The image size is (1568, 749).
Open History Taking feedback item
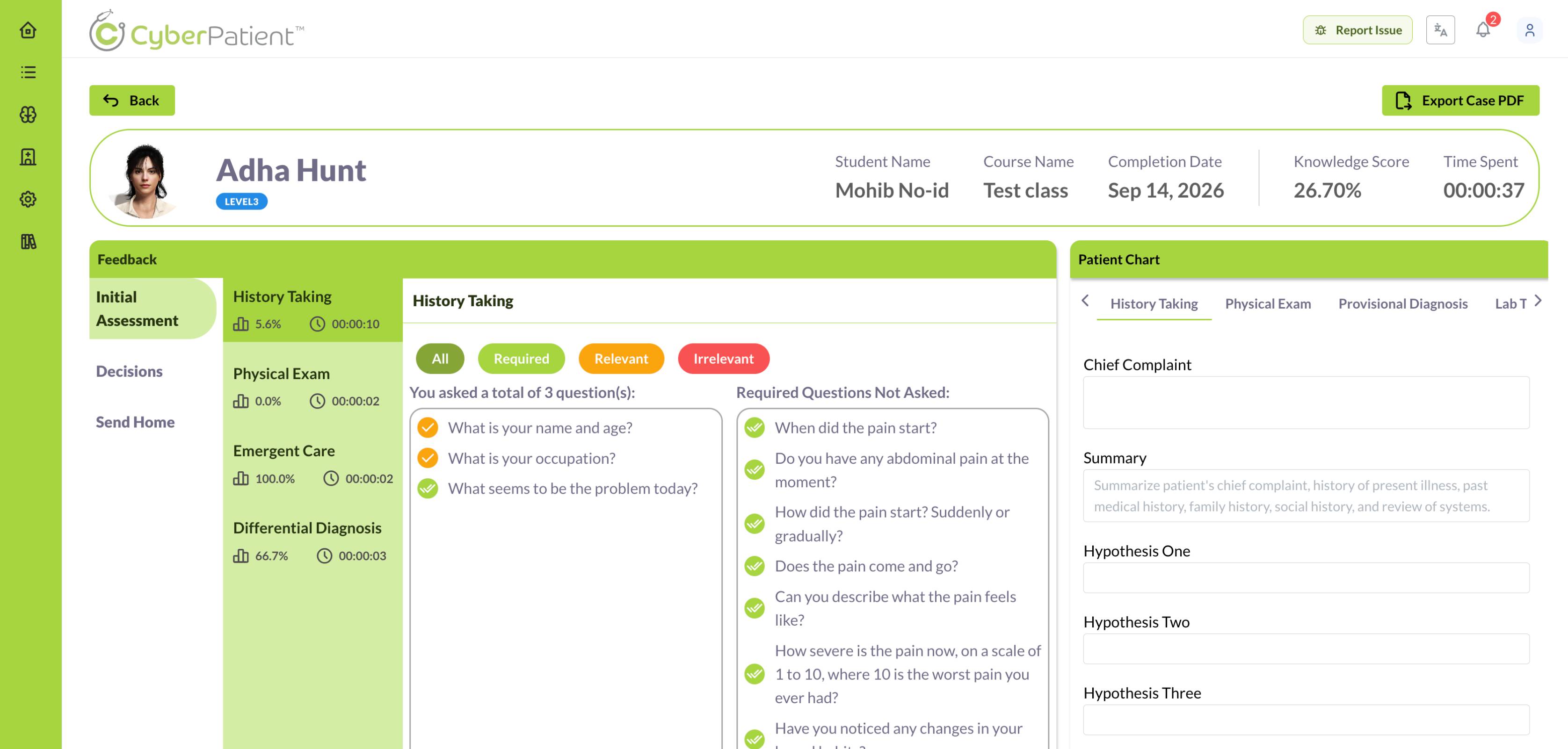[312, 310]
